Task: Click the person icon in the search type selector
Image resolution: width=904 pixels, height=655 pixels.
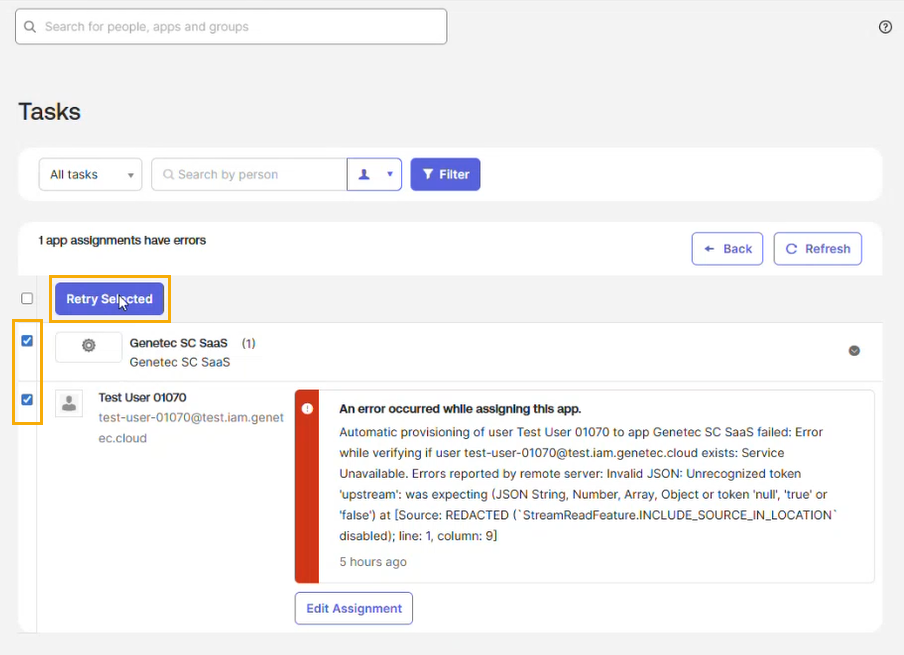Action: 364,174
